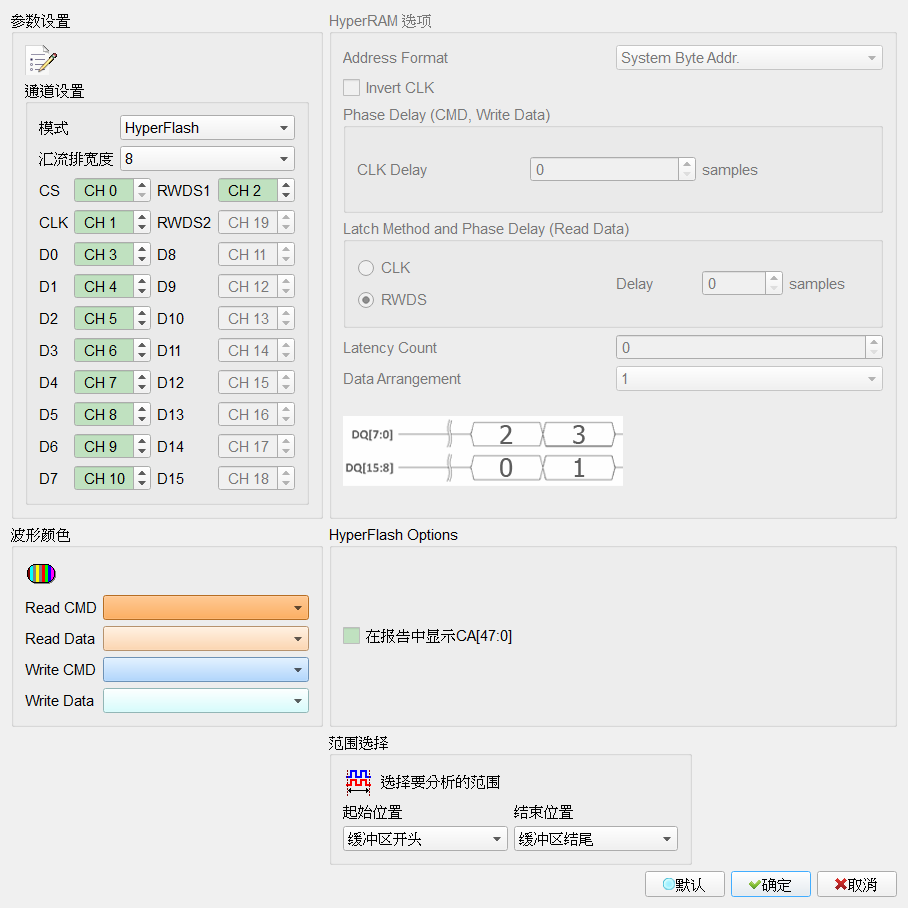This screenshot has height=908, width=908.
Task: Click the parameter settings notepad icon
Action: tap(42, 60)
